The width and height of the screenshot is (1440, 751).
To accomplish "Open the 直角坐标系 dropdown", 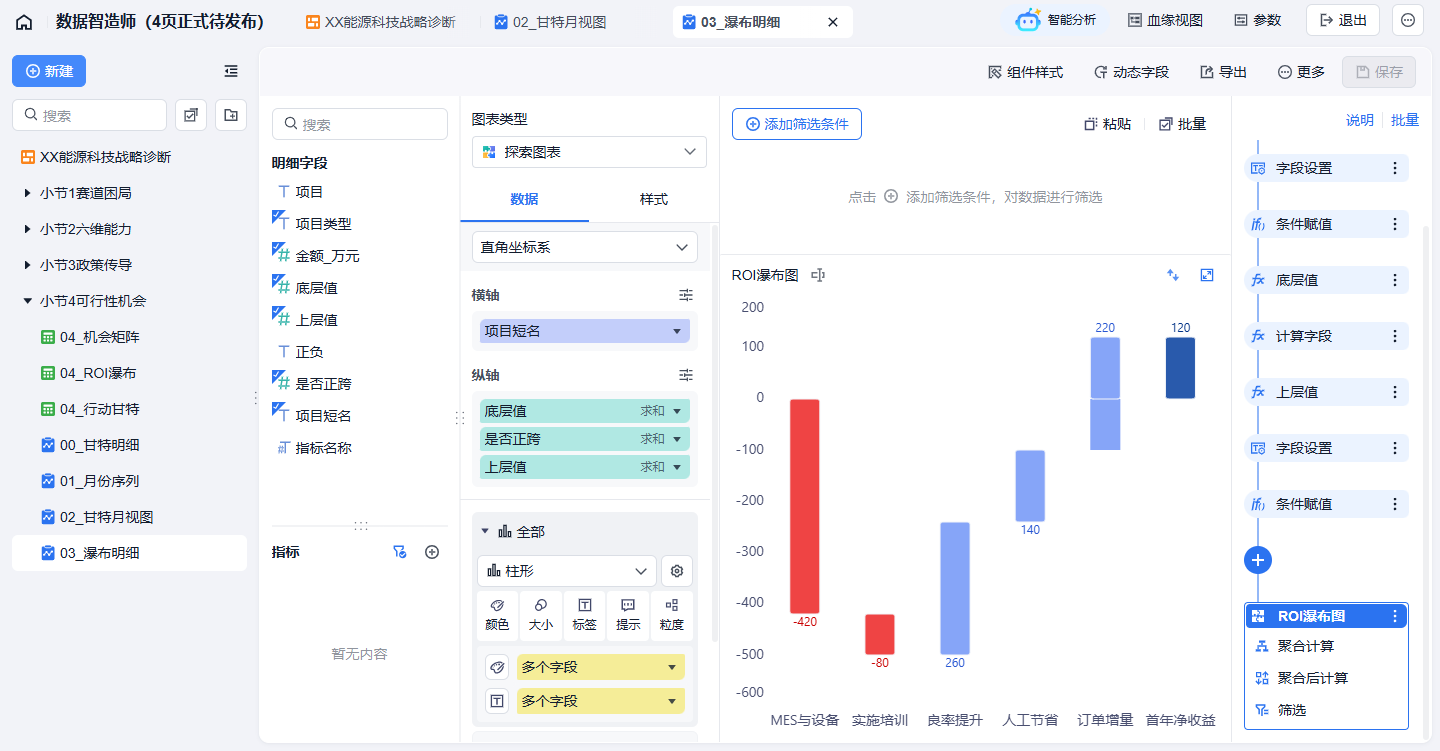I will [x=585, y=247].
